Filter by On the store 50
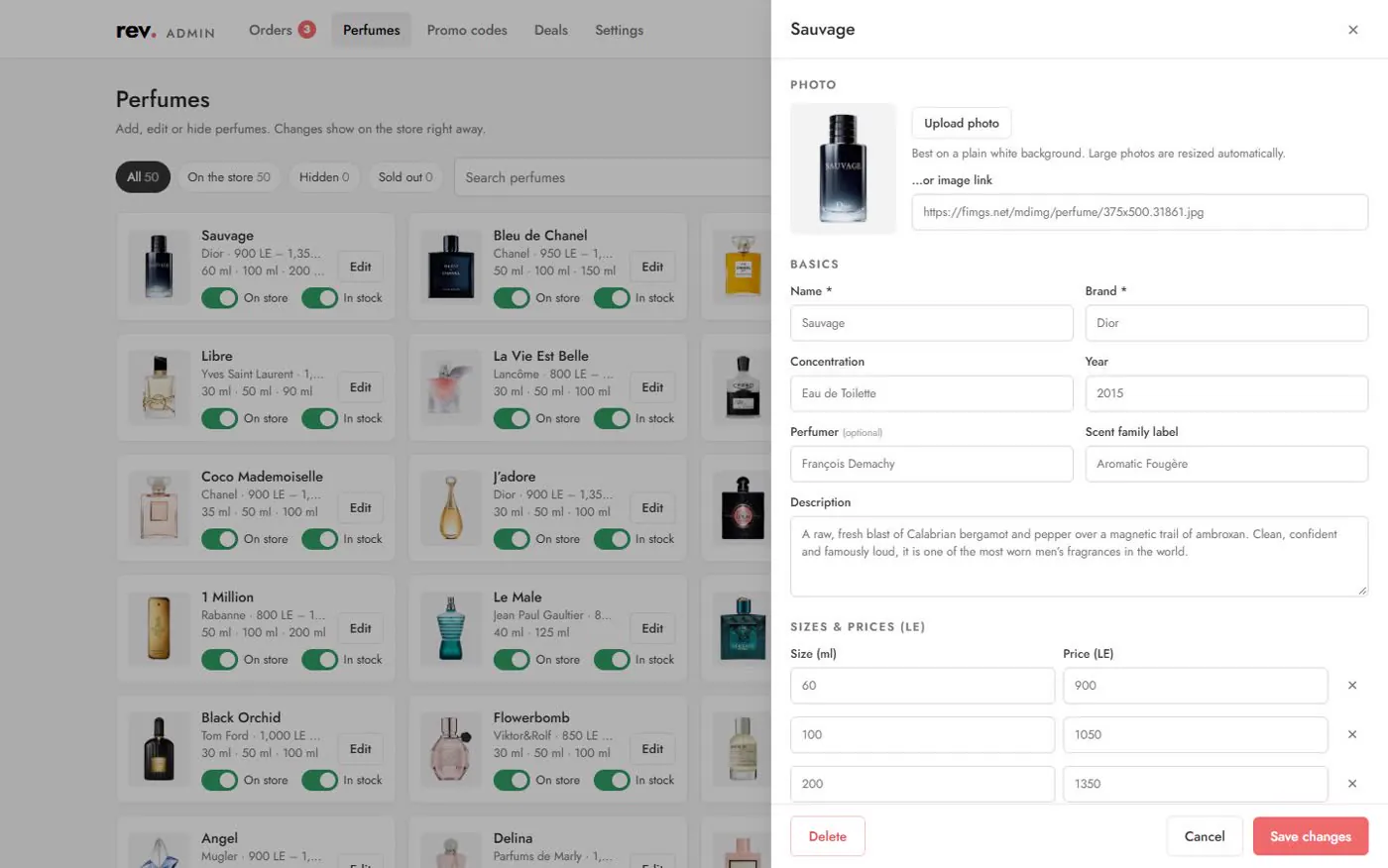 tap(229, 177)
